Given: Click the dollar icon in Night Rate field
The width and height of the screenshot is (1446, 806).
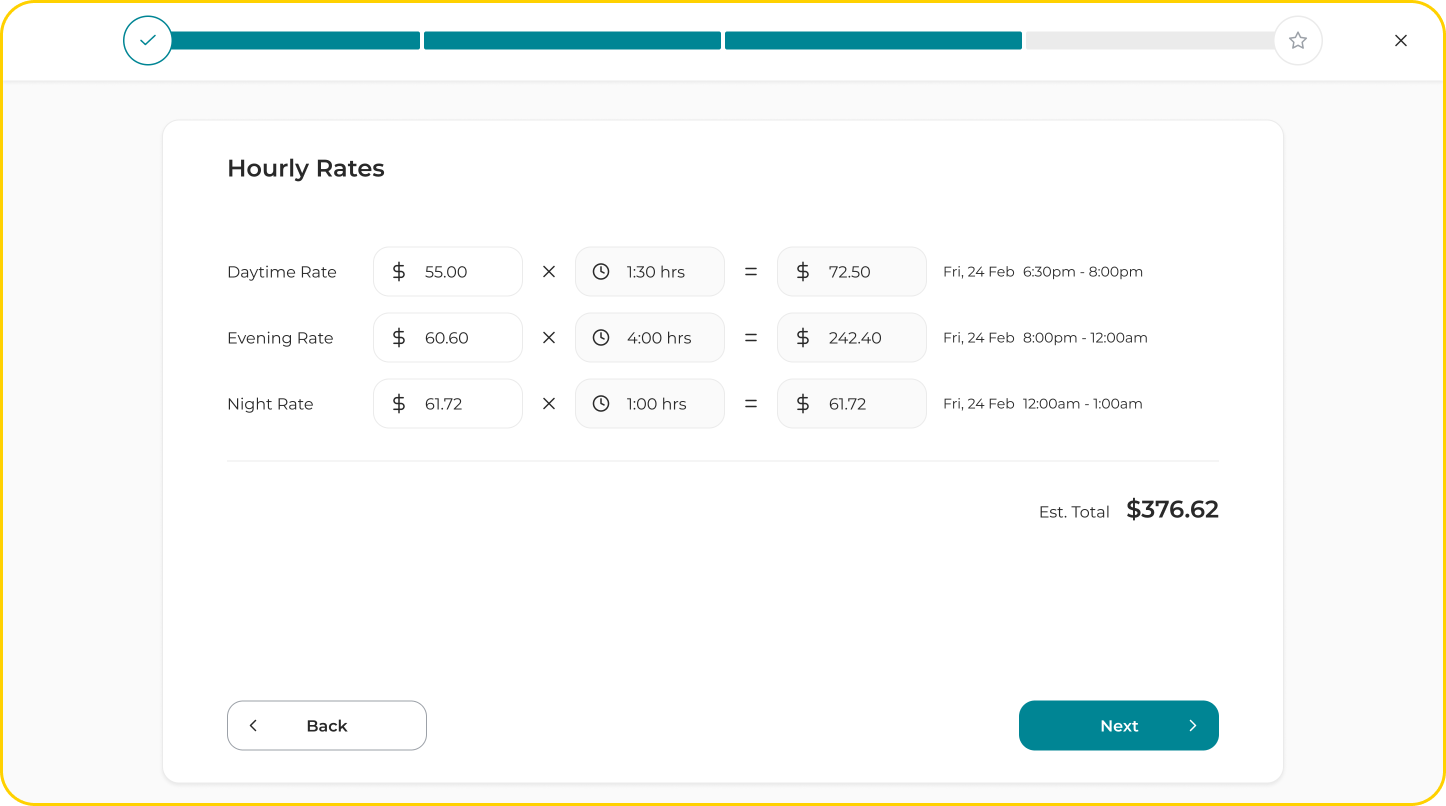Looking at the screenshot, I should click(x=399, y=404).
